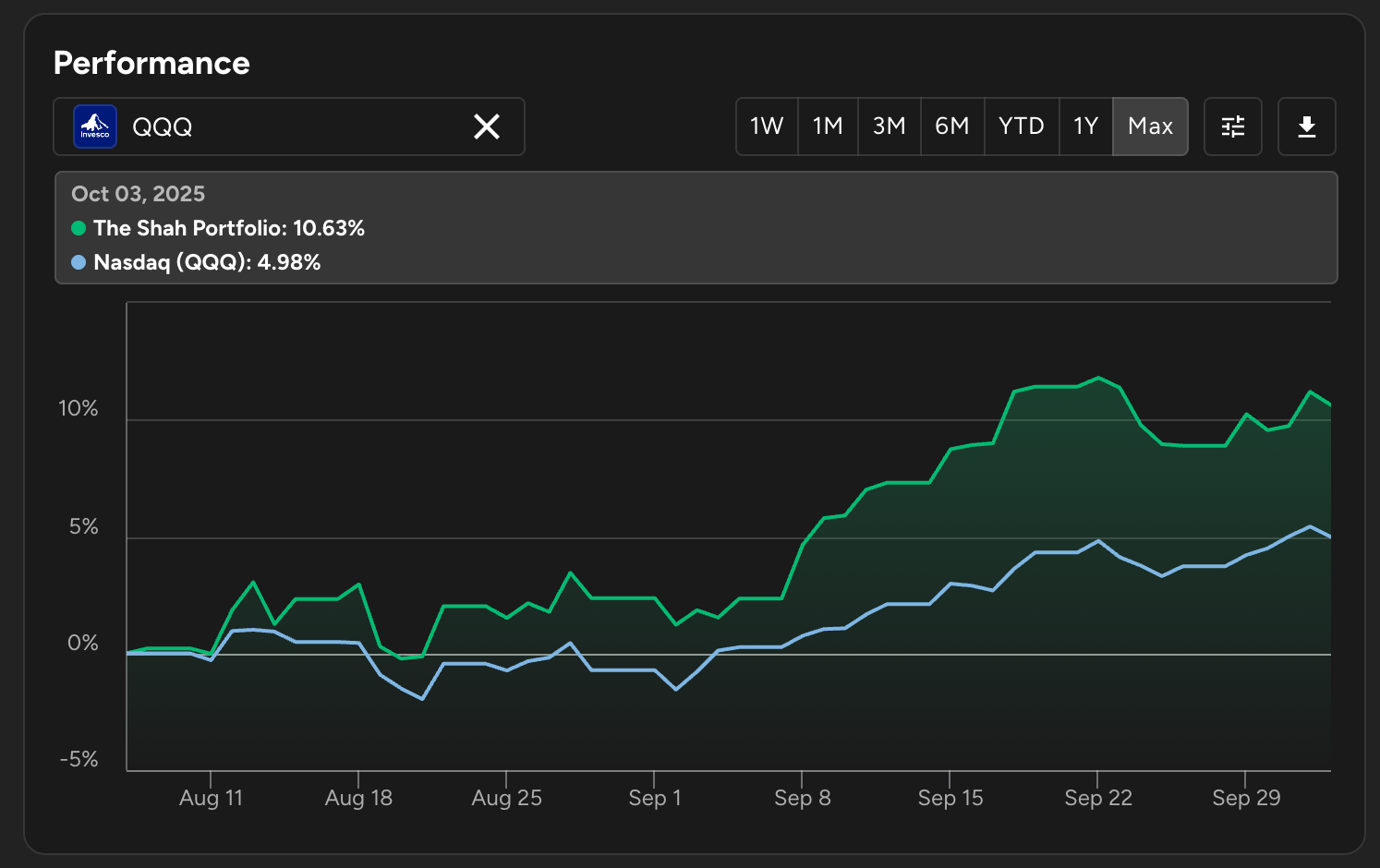Select the Max time range
Screen dimensions: 1380x868
pos(1151,127)
